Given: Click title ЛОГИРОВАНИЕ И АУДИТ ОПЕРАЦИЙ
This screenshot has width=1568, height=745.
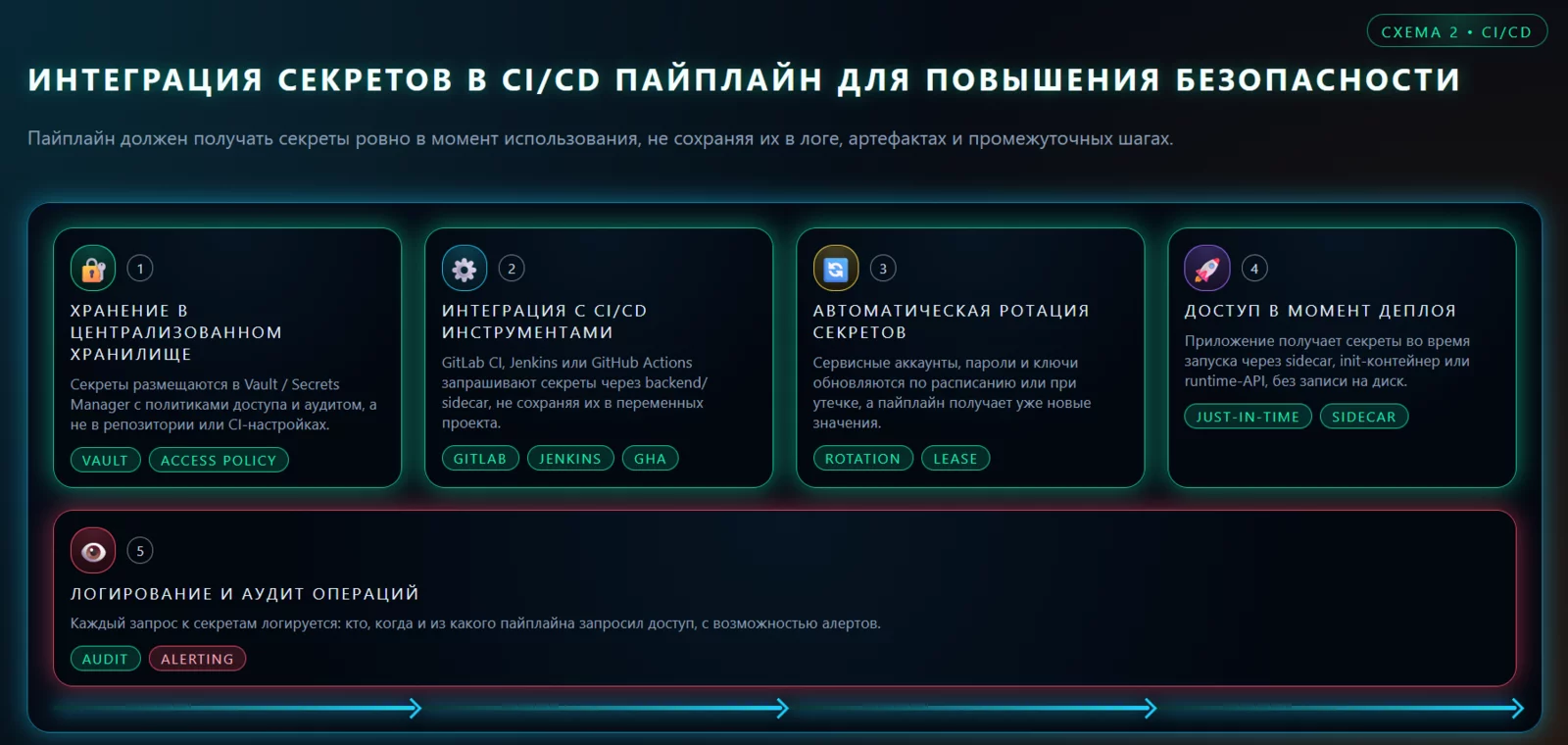Looking at the screenshot, I should coord(245,594).
